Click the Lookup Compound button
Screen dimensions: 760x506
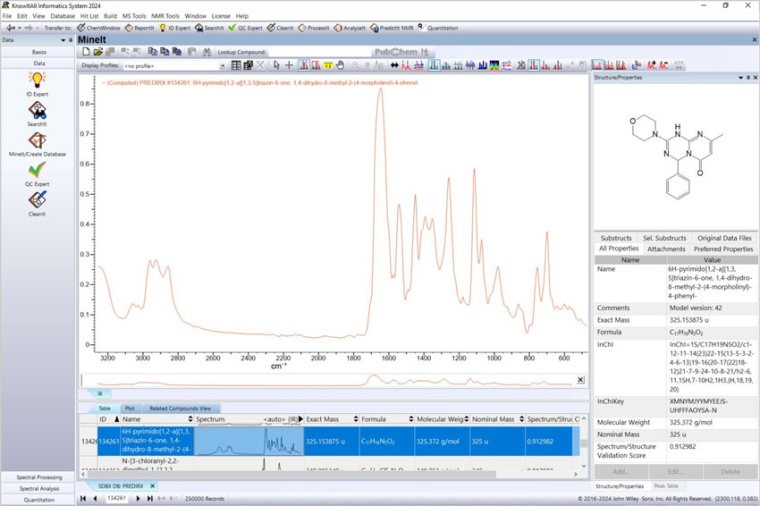click(242, 51)
